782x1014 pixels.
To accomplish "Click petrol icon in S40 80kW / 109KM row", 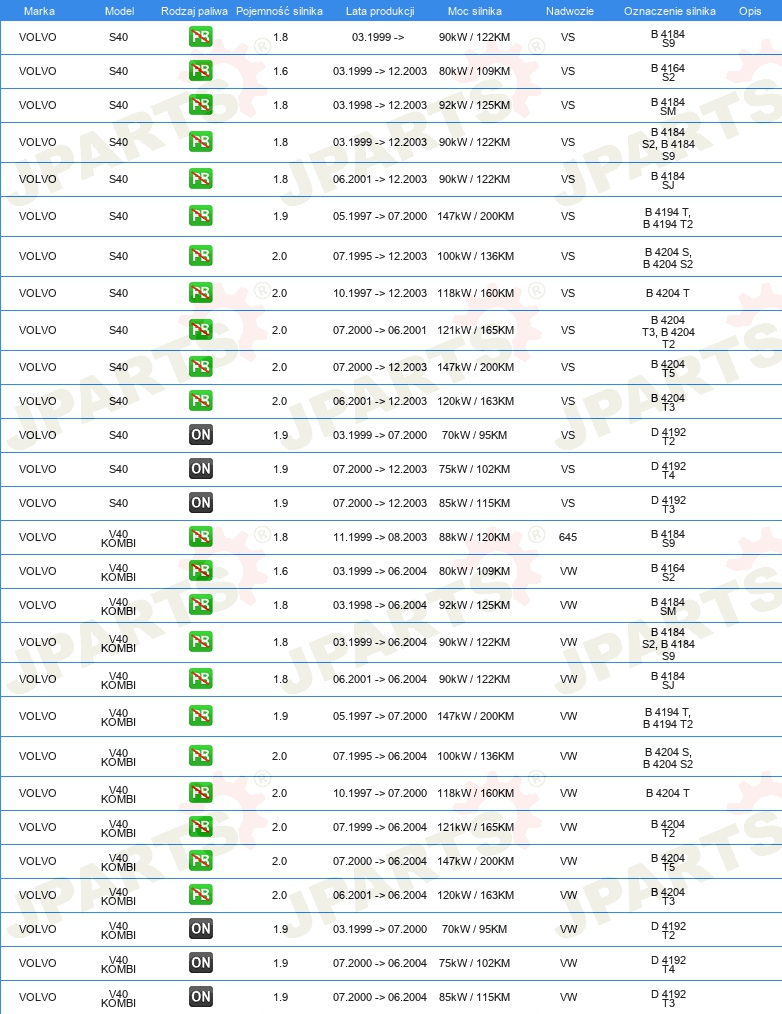I will click(201, 70).
